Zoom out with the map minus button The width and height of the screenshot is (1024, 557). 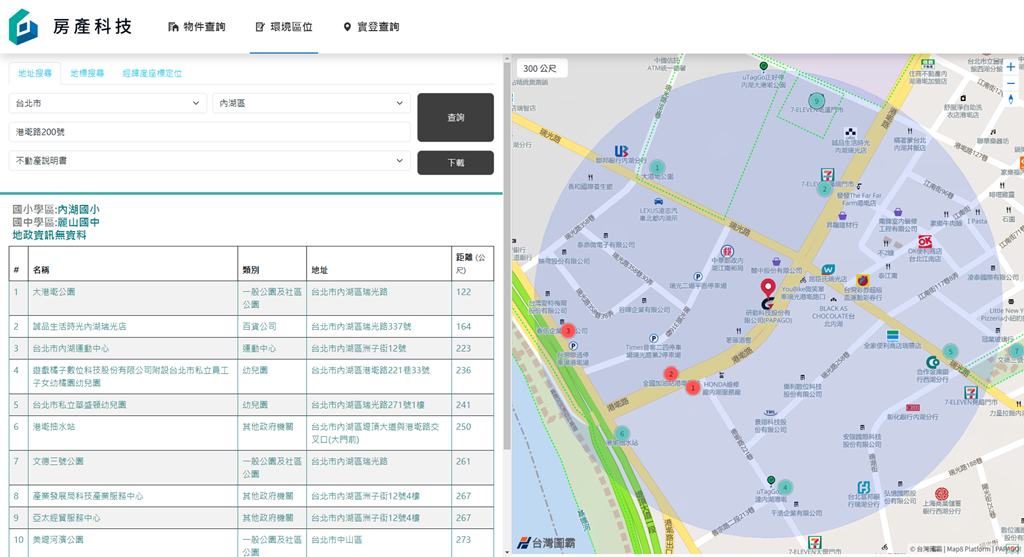coord(1010,84)
